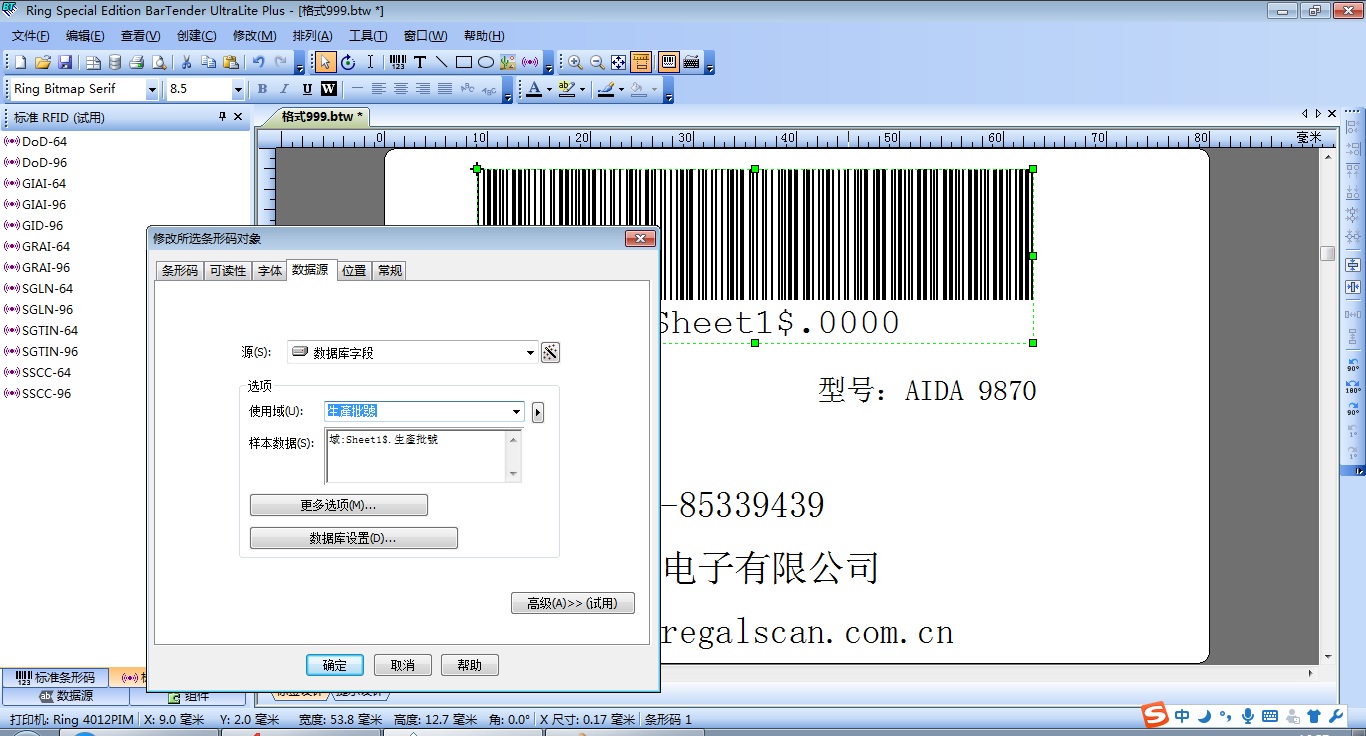Select the rectangle drawing tool

464,62
